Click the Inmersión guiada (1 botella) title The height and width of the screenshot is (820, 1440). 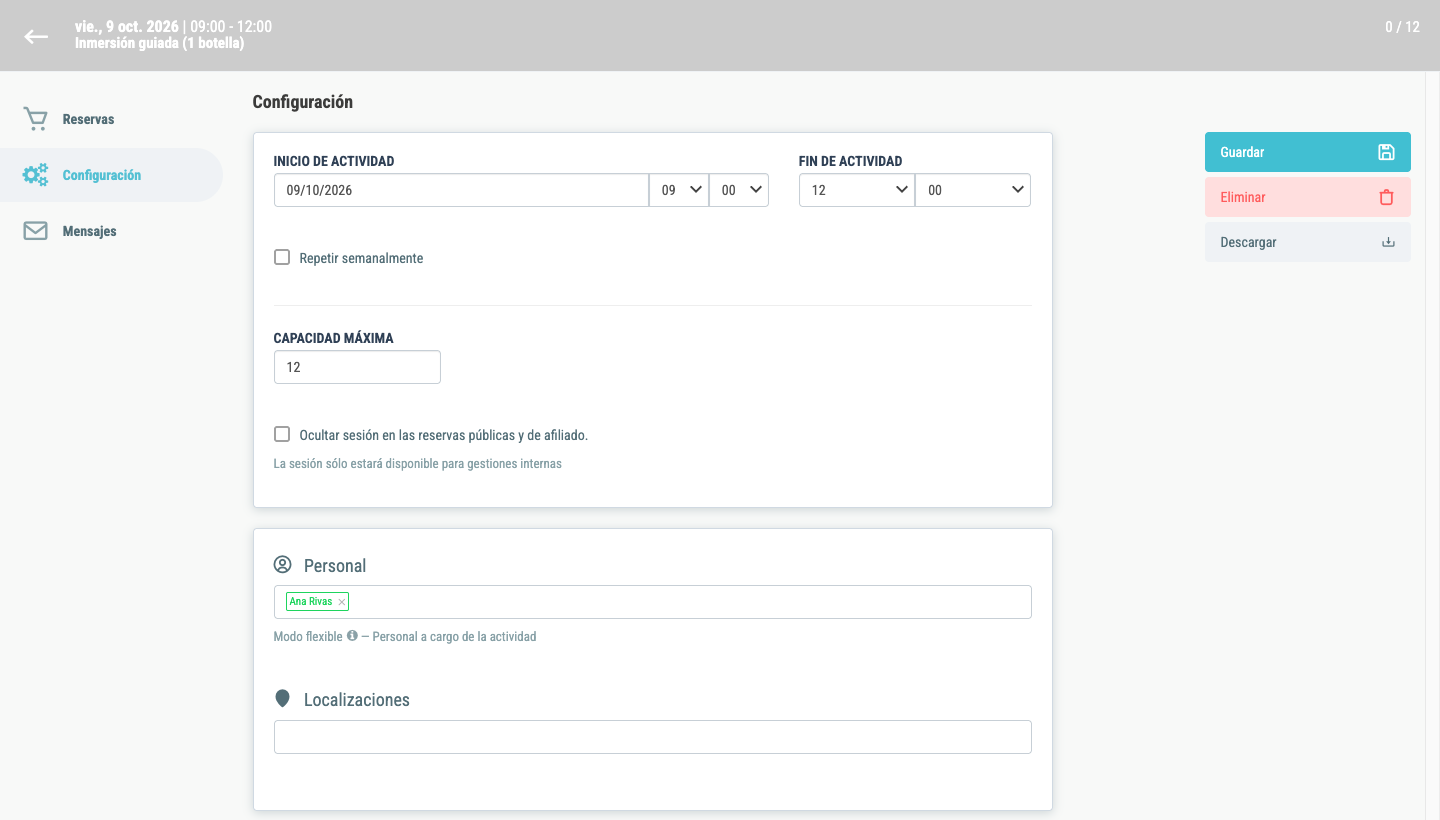[x=160, y=43]
